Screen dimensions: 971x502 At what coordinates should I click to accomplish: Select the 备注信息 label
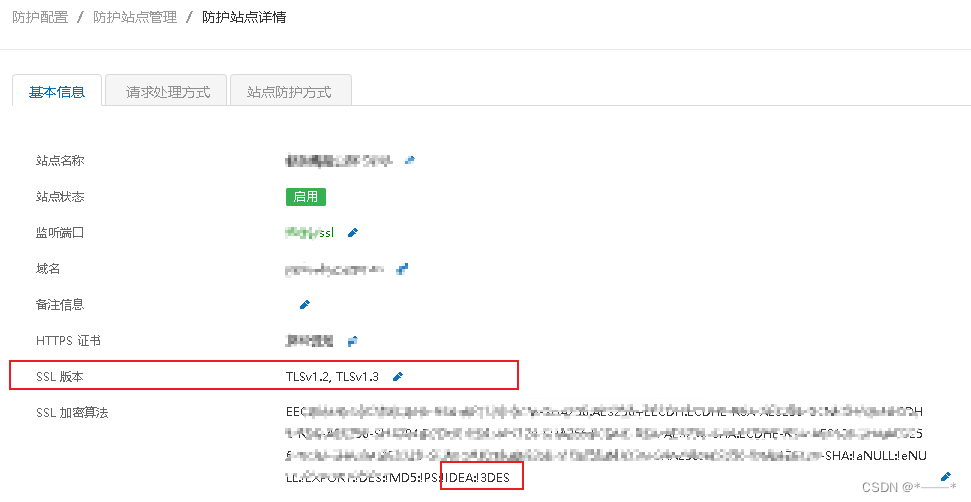coord(60,305)
